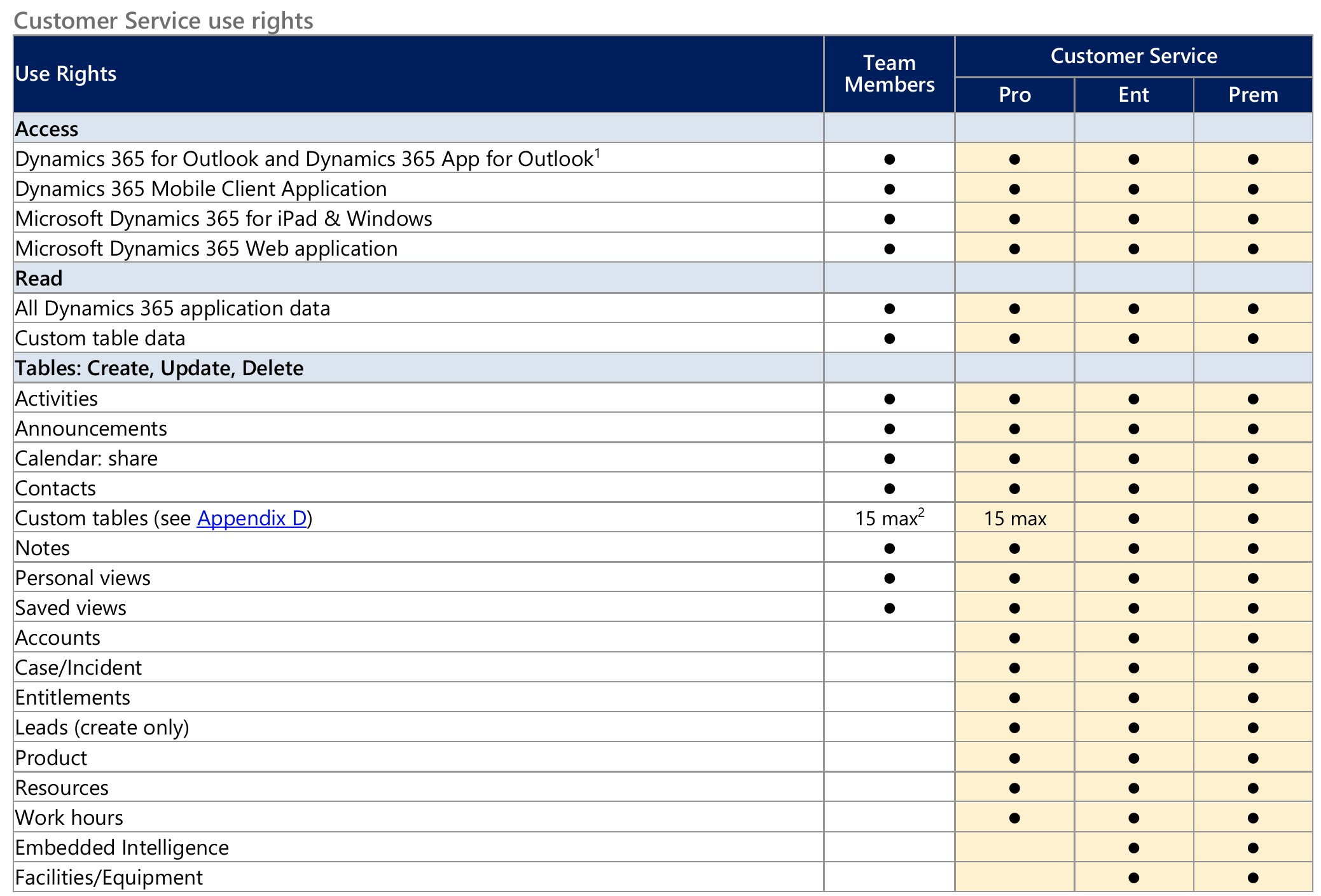Select the Team Members column header

click(889, 74)
